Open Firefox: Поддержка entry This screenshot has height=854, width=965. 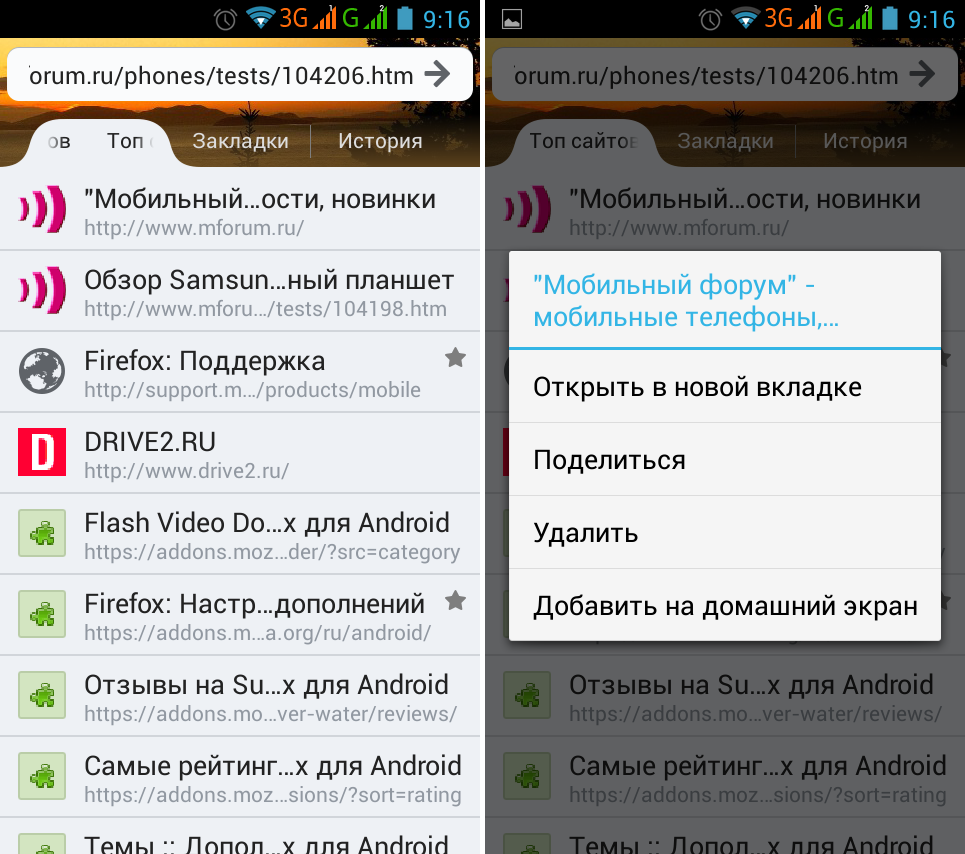pyautogui.click(x=240, y=372)
